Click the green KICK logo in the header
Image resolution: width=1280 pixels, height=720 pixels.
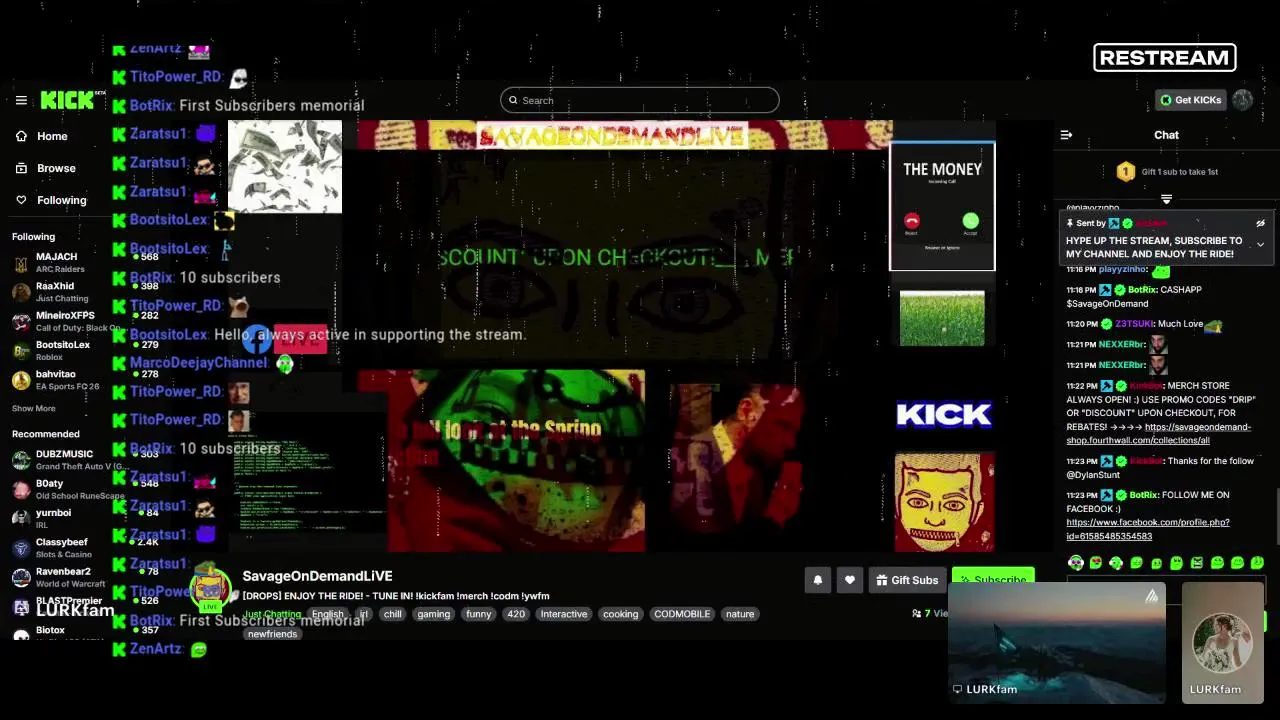pyautogui.click(x=67, y=100)
